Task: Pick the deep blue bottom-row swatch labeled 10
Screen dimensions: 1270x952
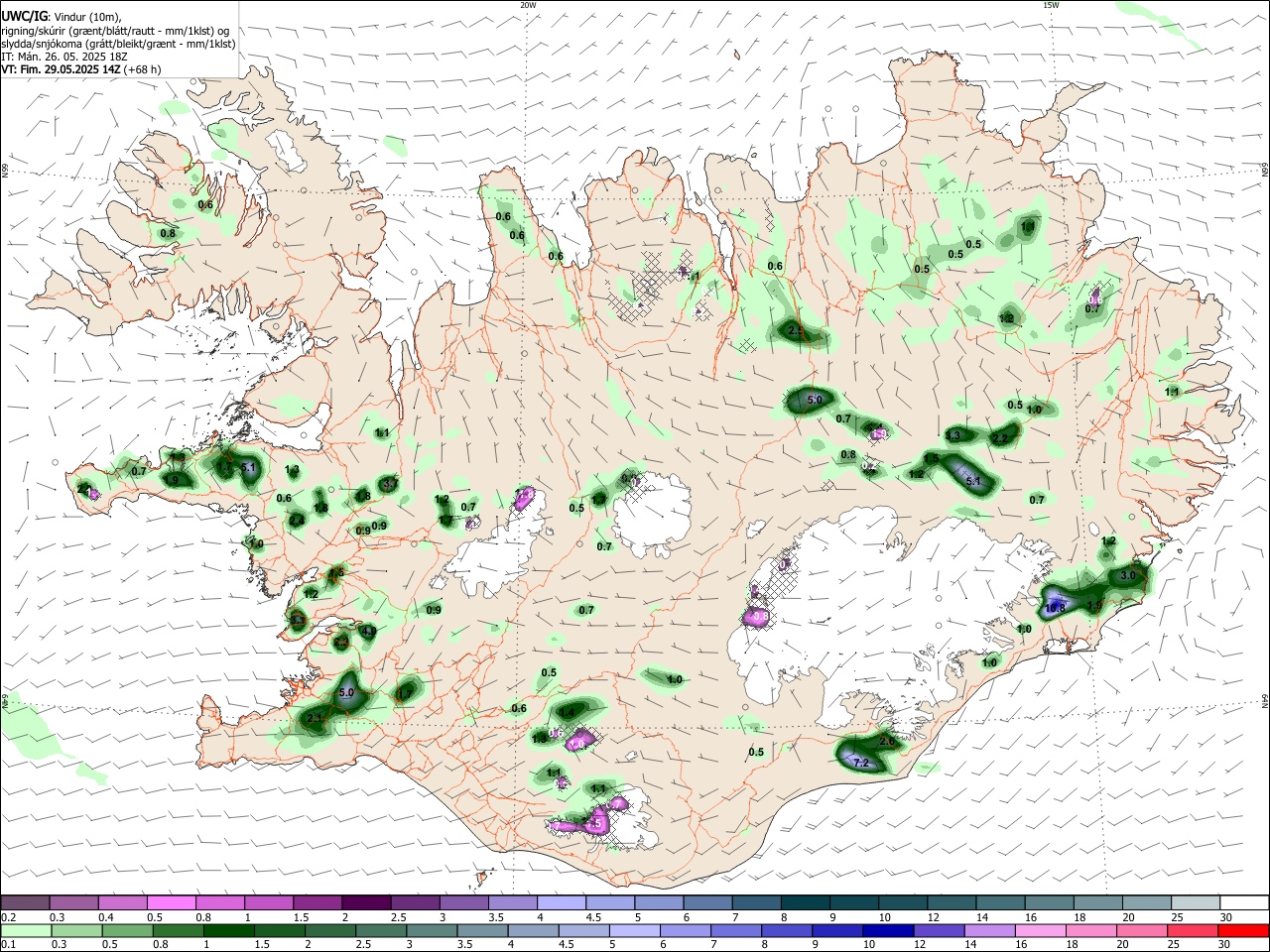Action: click(x=889, y=930)
